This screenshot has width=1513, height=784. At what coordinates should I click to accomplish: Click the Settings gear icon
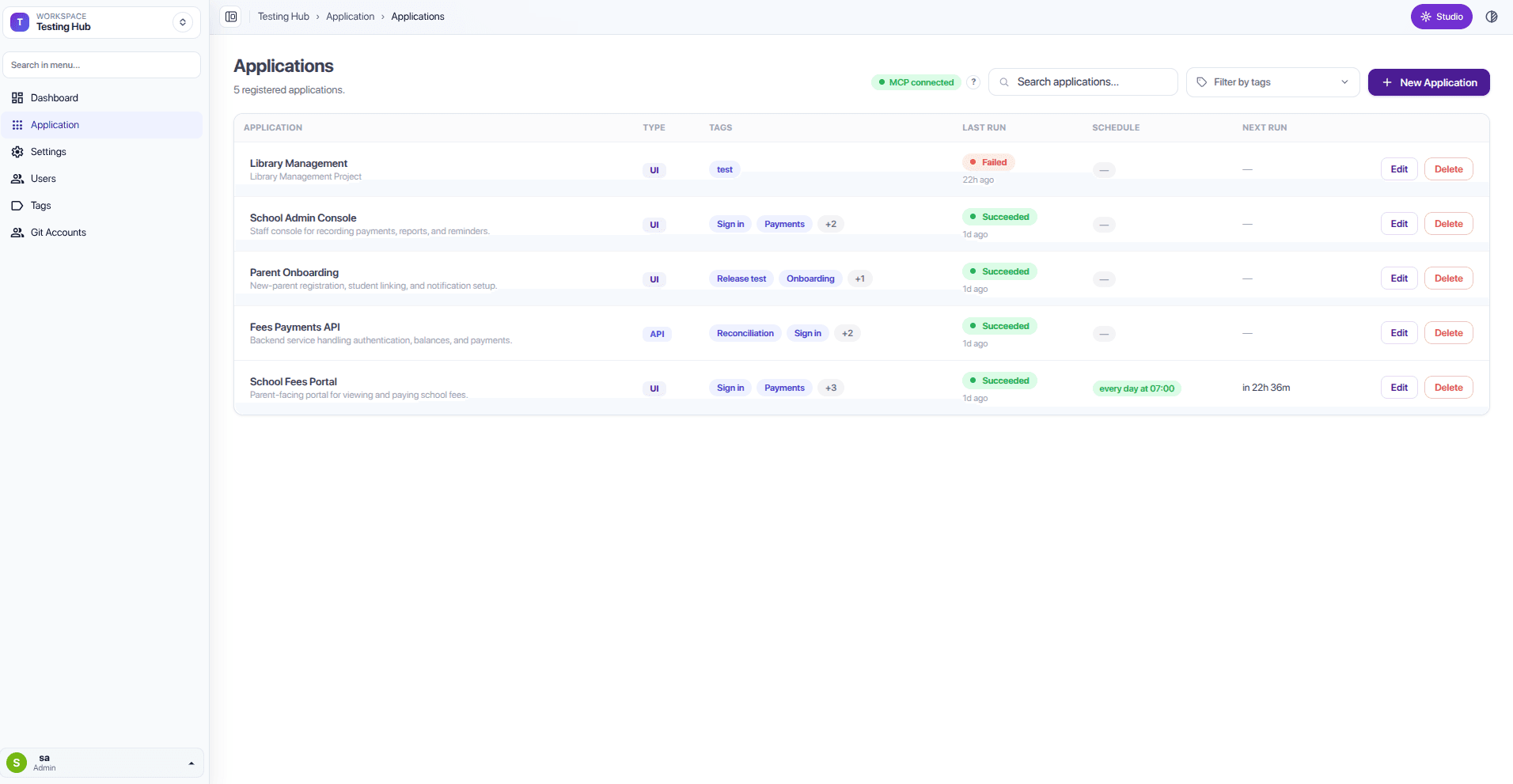click(17, 152)
